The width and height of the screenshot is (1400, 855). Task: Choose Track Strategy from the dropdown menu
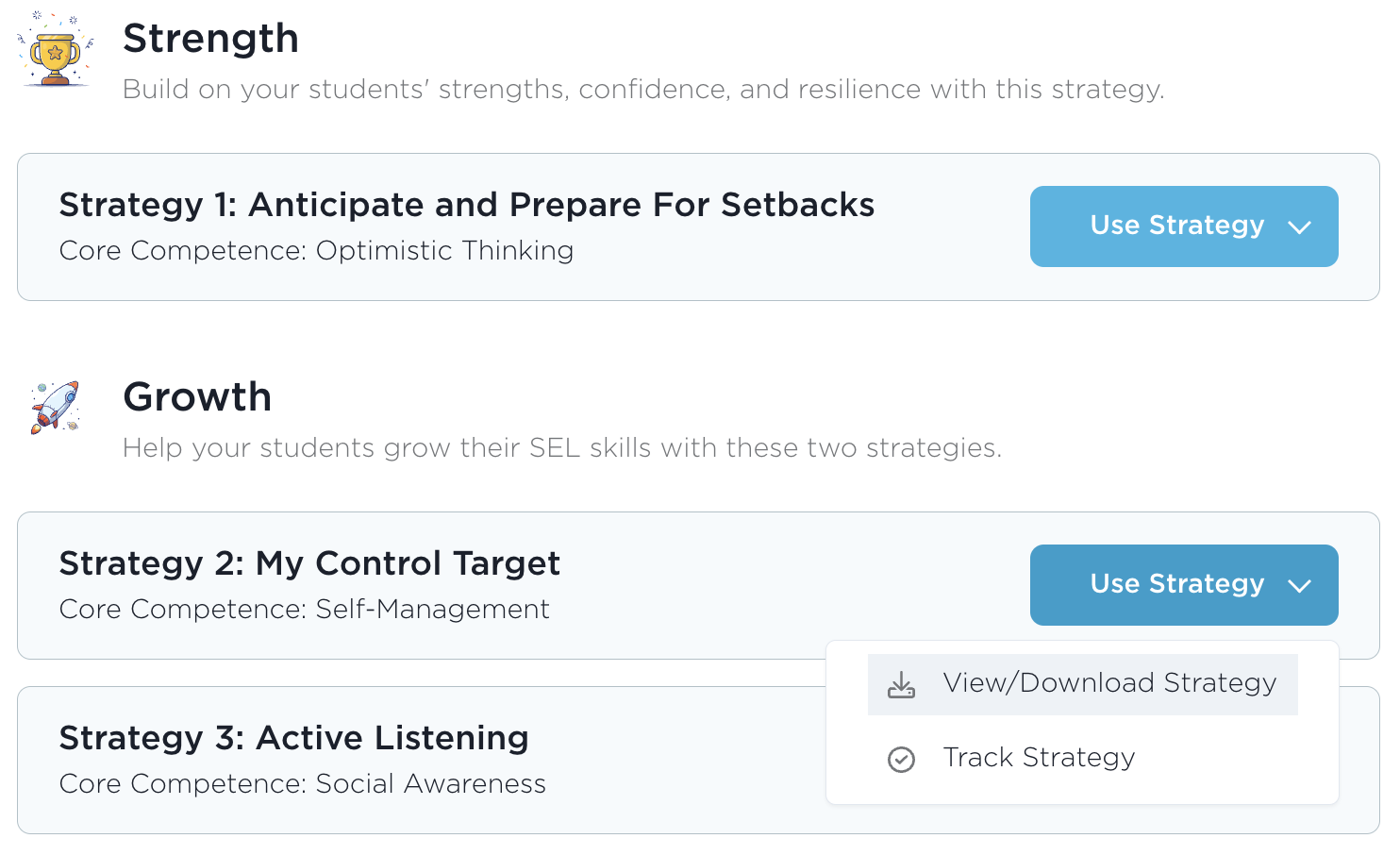pos(1039,758)
